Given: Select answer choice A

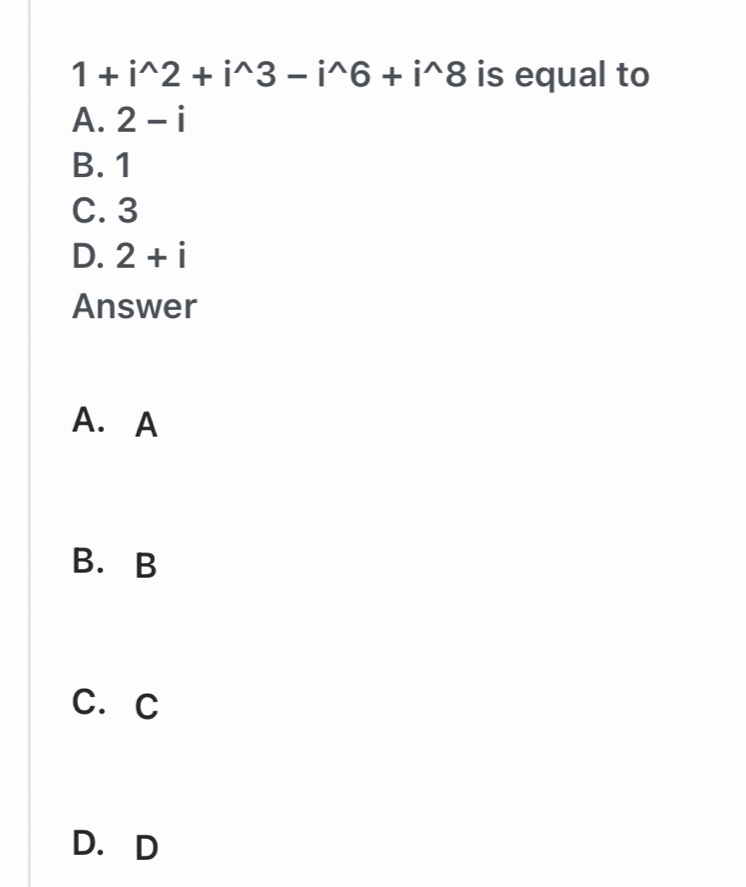Looking at the screenshot, I should click(x=146, y=427).
